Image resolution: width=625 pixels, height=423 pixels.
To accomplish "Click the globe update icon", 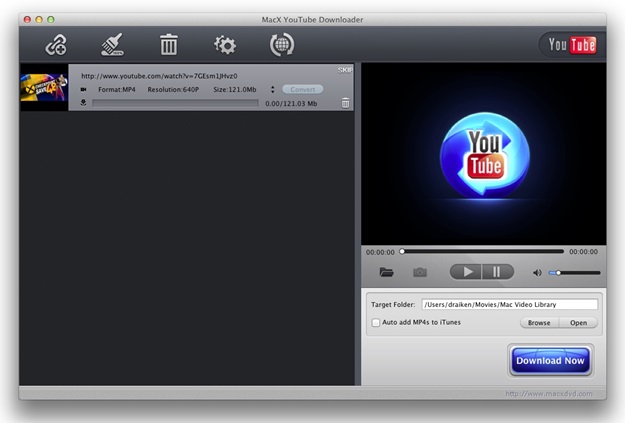I will coord(282,45).
